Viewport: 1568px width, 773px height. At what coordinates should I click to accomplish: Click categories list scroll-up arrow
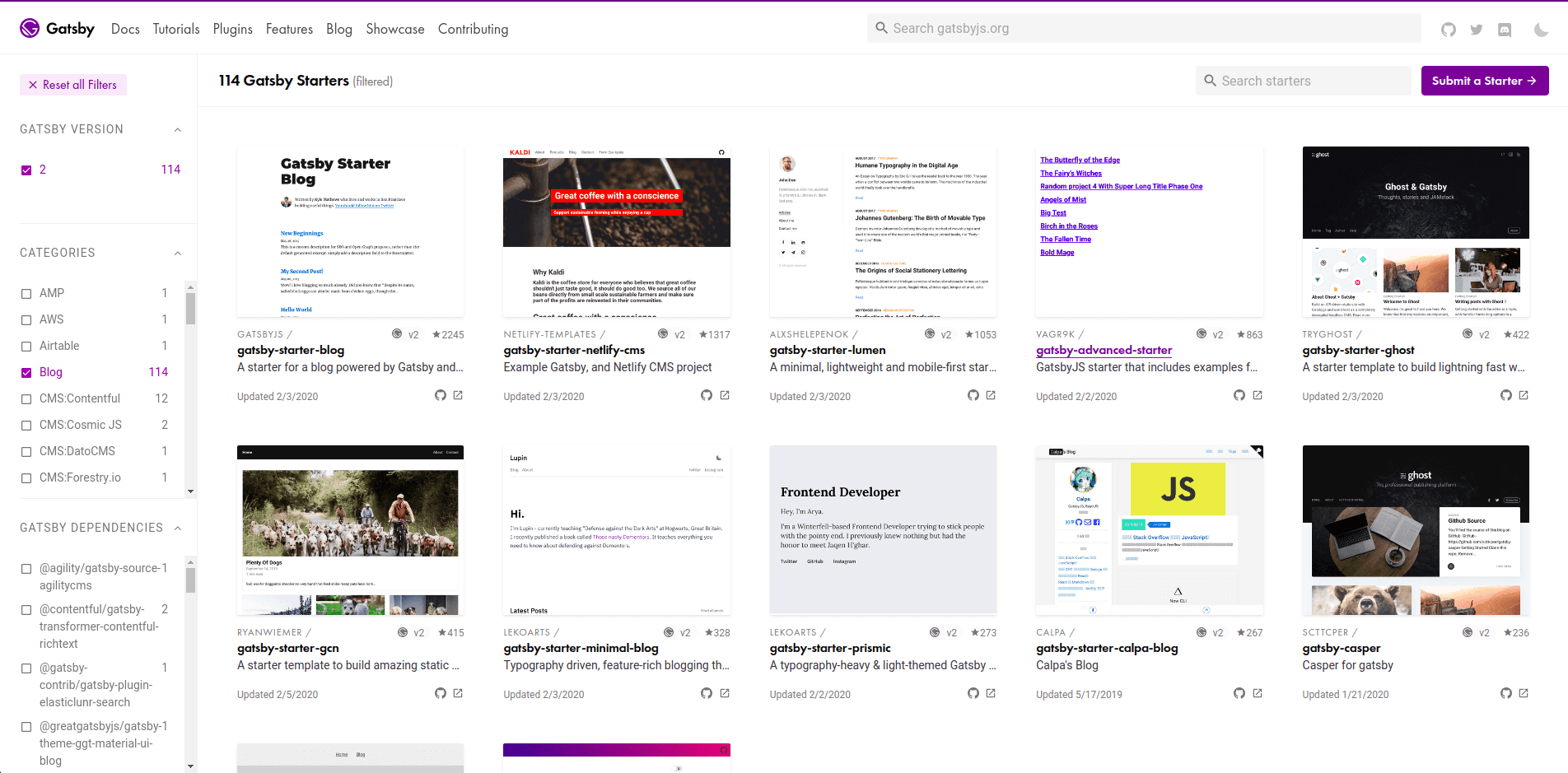(x=191, y=287)
